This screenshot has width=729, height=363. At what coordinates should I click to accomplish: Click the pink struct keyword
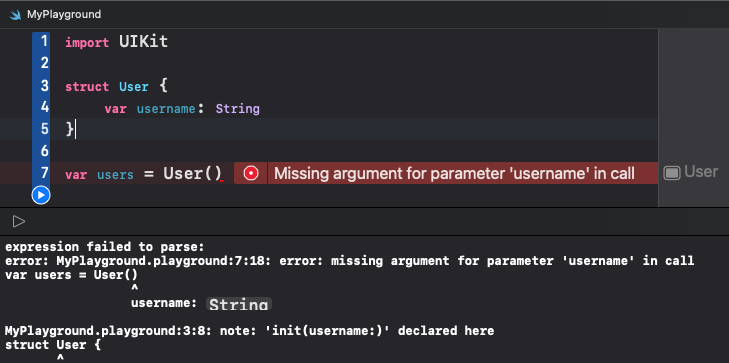tap(87, 87)
